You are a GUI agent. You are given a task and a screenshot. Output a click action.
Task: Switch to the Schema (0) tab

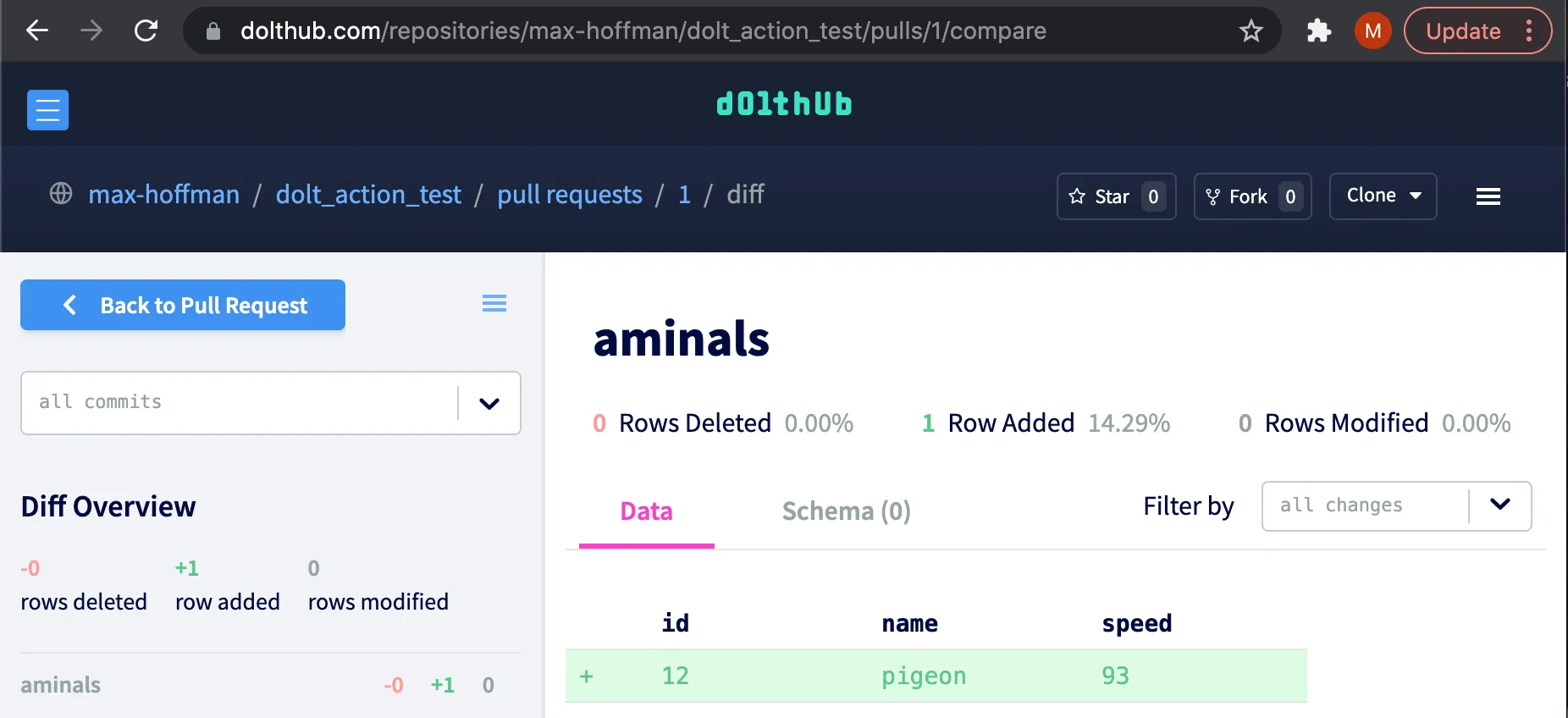[x=846, y=511]
